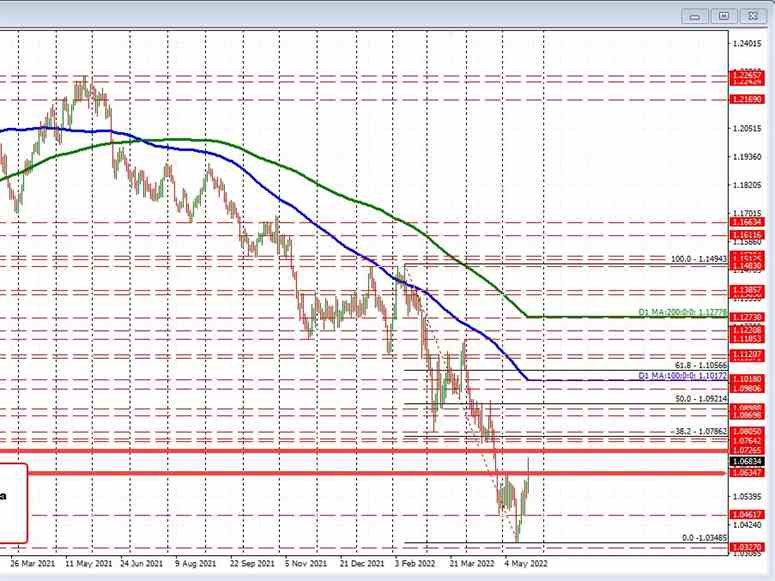The height and width of the screenshot is (581, 775).
Task: Click the 1.20515 price axis value
Action: point(747,129)
